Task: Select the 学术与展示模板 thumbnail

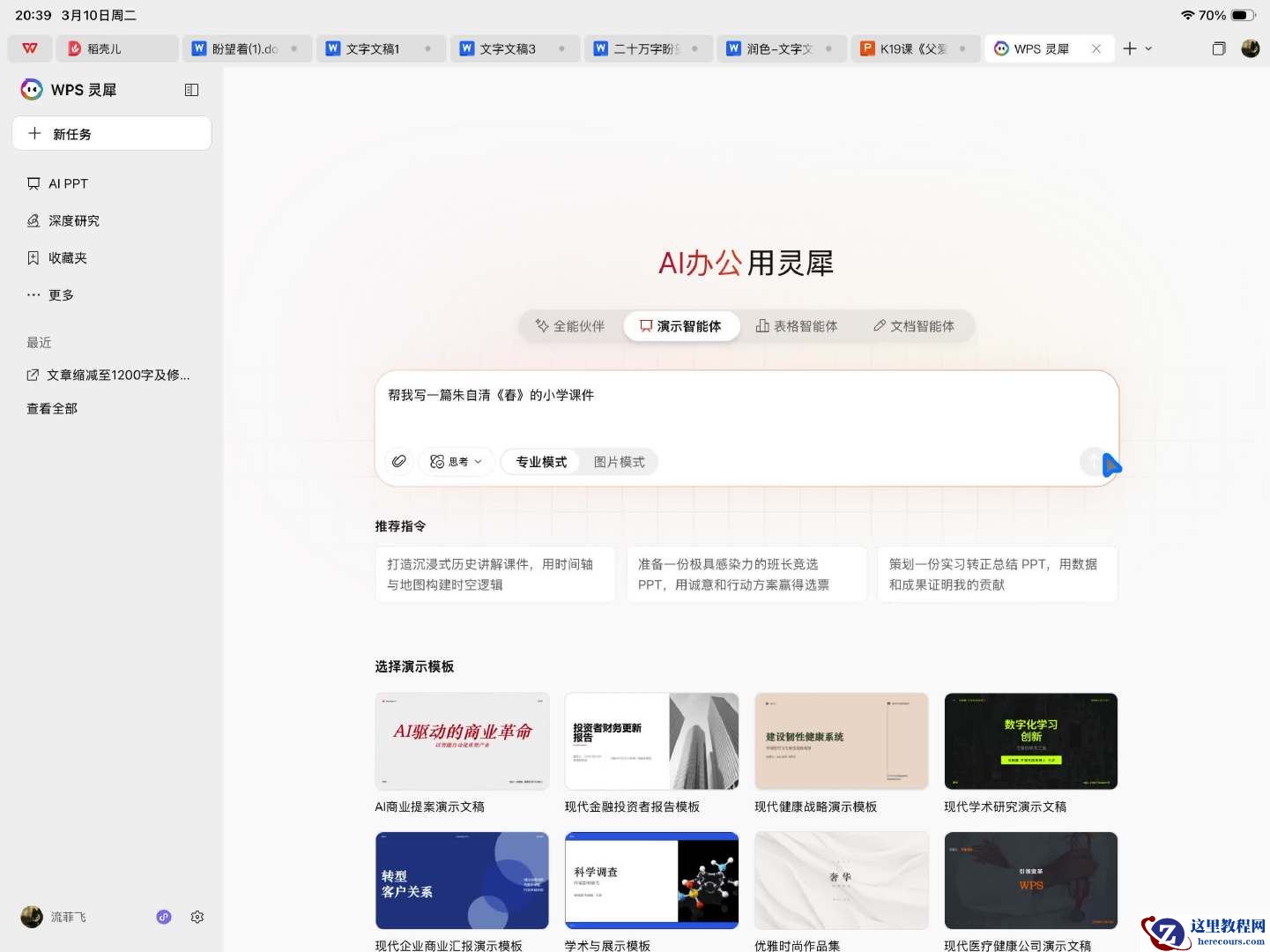Action: click(652, 881)
